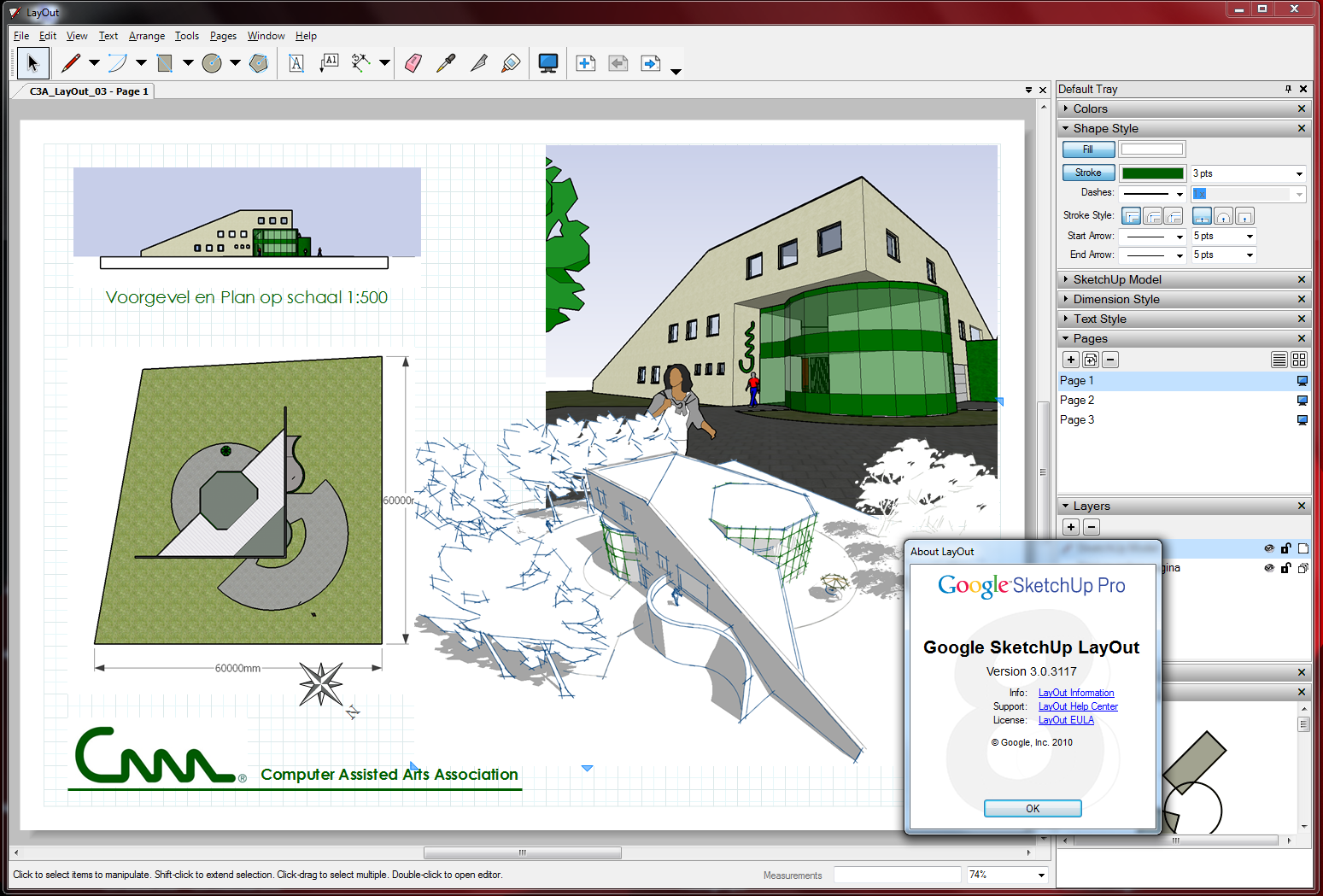1323x896 pixels.
Task: Start presentation with monitor icon
Action: (548, 63)
